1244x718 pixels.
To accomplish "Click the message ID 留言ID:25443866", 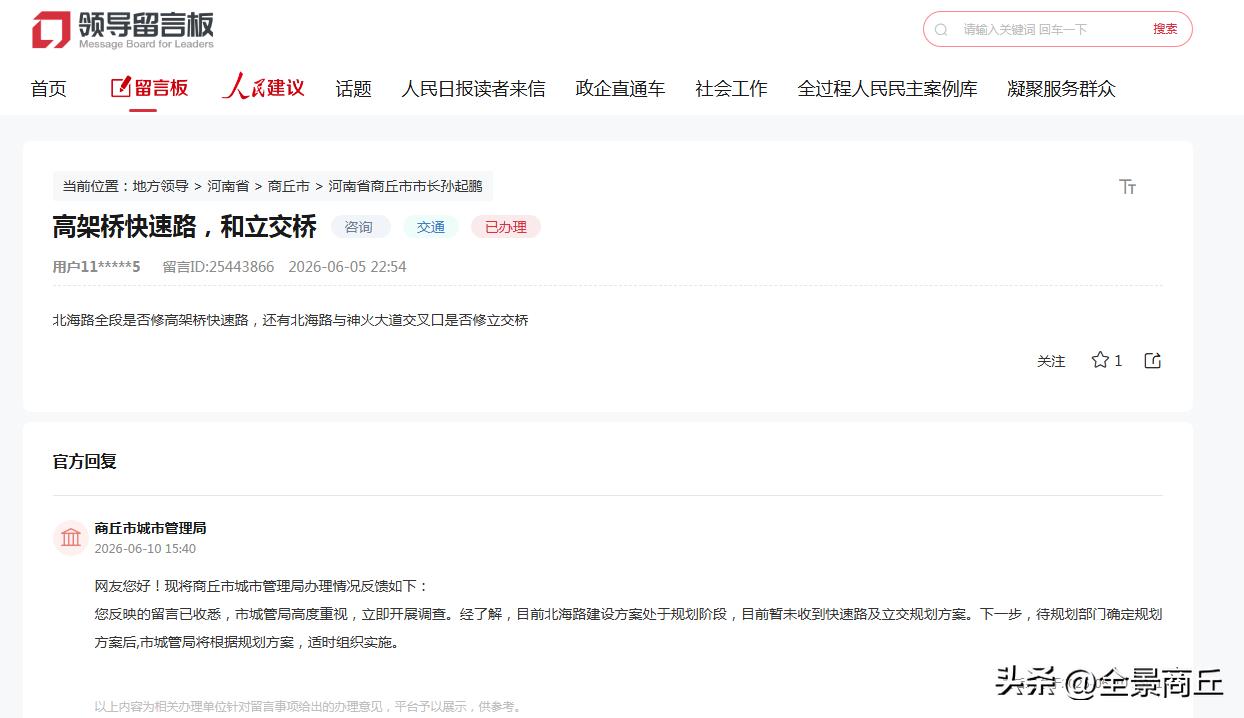I will [x=218, y=267].
